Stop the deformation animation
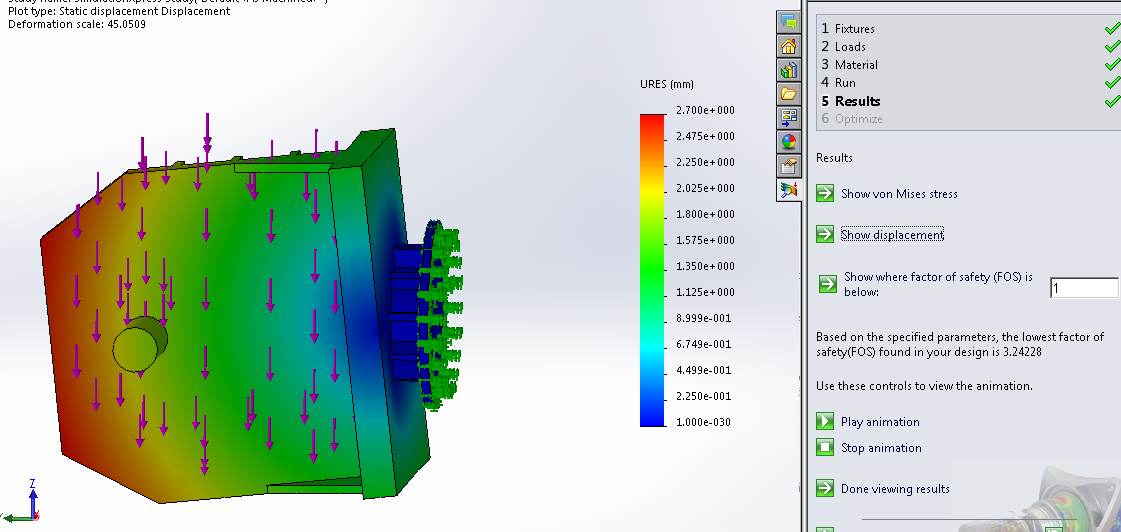Image resolution: width=1121 pixels, height=532 pixels. pyautogui.click(x=825, y=448)
